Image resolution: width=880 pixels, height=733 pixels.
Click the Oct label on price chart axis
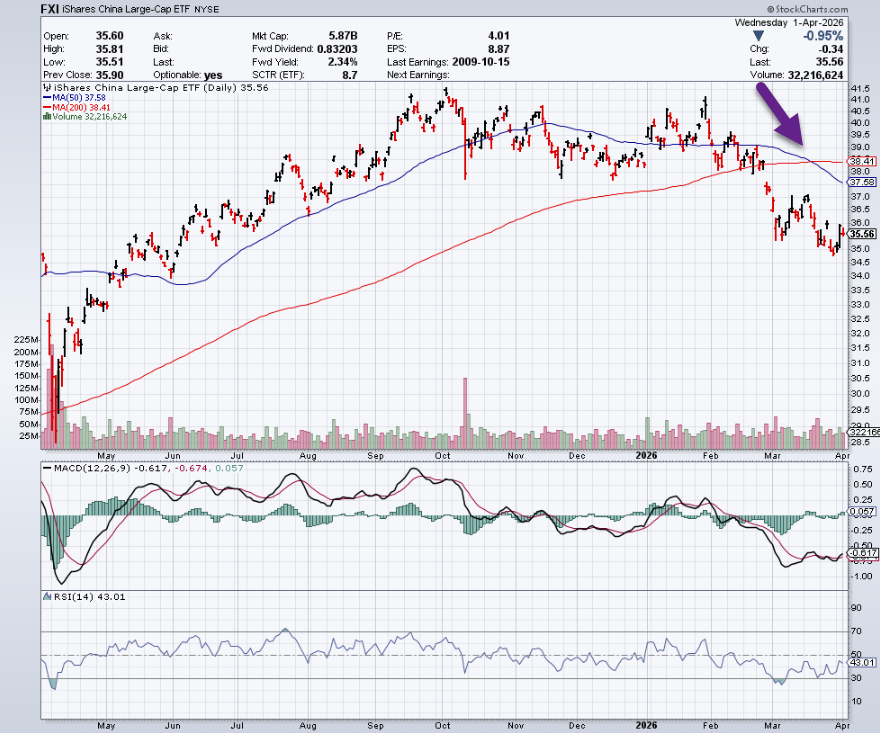pos(441,453)
